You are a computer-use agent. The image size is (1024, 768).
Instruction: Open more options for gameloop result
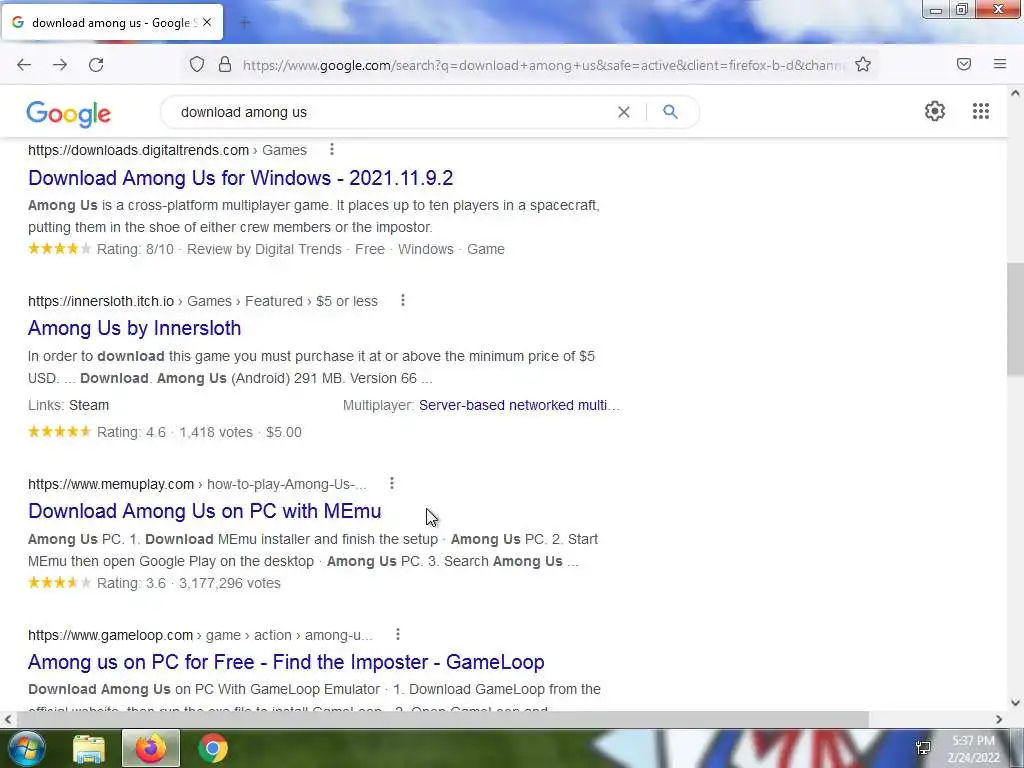pos(398,634)
